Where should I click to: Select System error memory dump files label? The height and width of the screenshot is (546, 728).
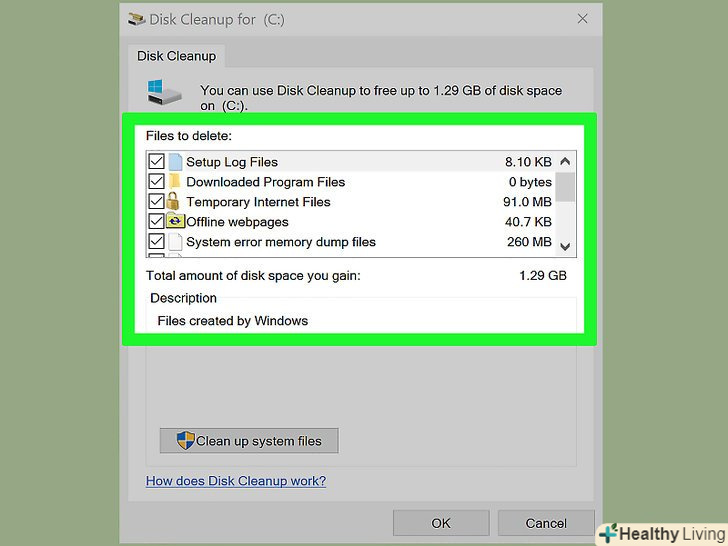point(281,242)
